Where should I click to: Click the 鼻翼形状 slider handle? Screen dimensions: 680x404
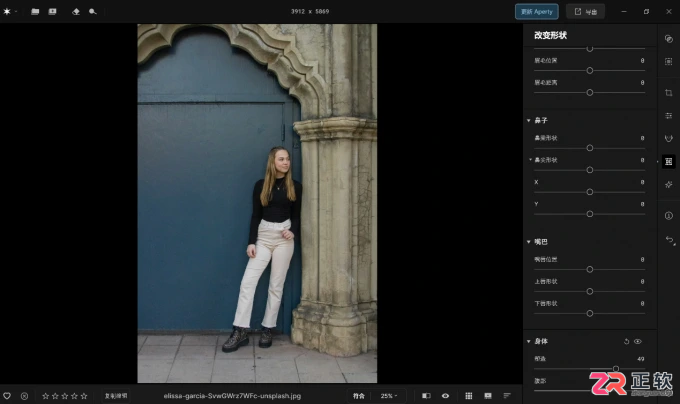coord(590,148)
